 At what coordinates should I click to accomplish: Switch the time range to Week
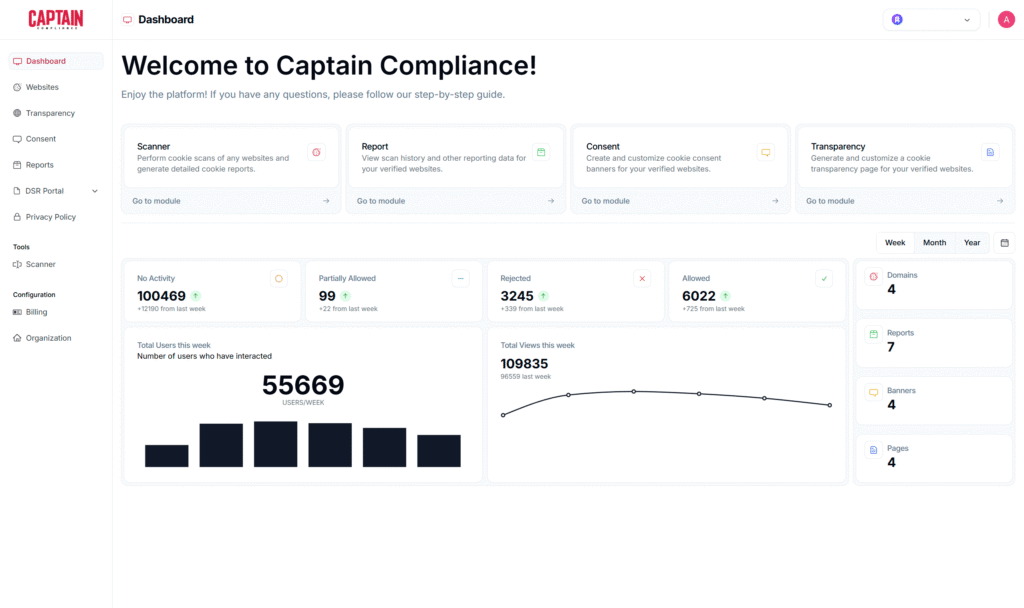(895, 243)
